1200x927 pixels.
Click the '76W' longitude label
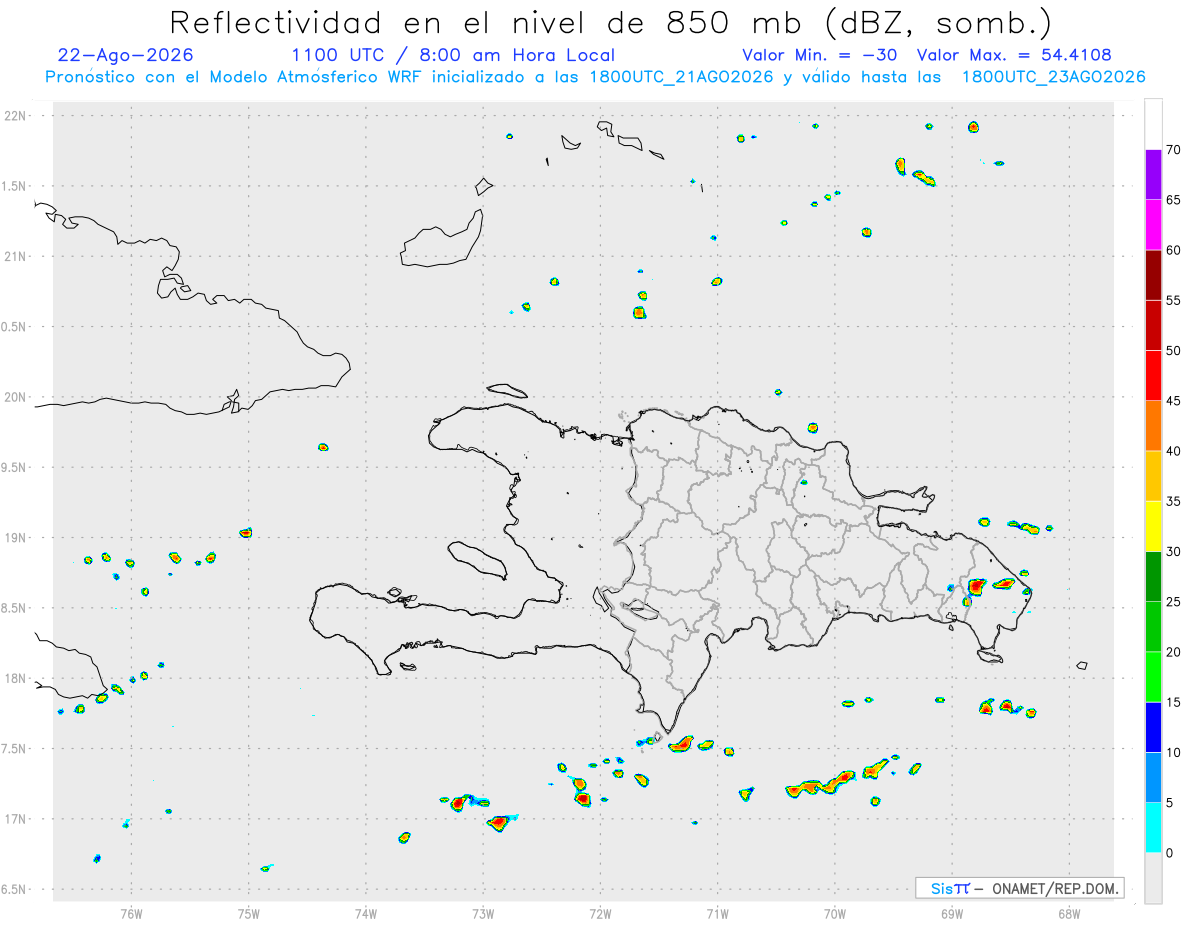pos(131,913)
